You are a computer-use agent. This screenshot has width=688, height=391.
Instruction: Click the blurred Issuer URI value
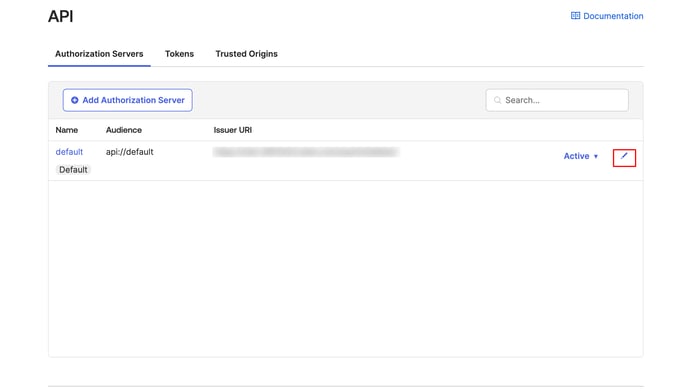306,152
